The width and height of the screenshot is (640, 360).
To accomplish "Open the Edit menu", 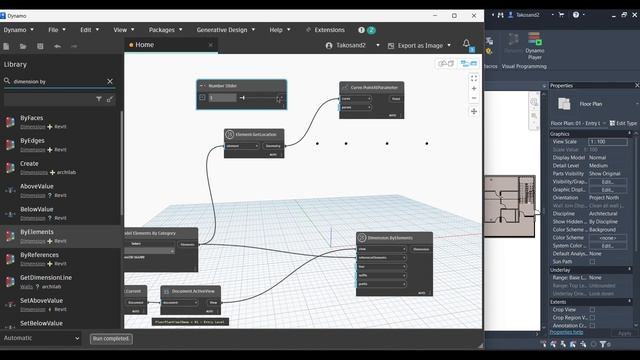I will [89, 30].
